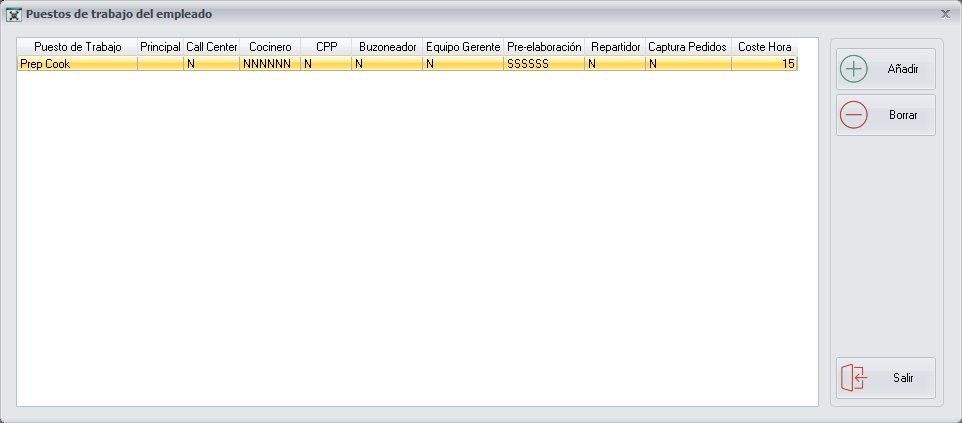This screenshot has width=962, height=423.
Task: Click the Equipo Gerente column header
Action: click(463, 47)
